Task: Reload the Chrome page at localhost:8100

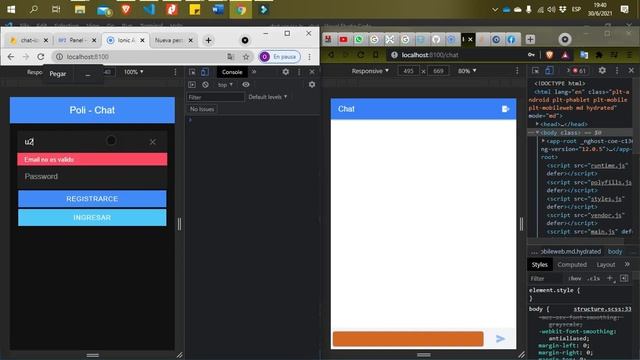Action: (41, 57)
